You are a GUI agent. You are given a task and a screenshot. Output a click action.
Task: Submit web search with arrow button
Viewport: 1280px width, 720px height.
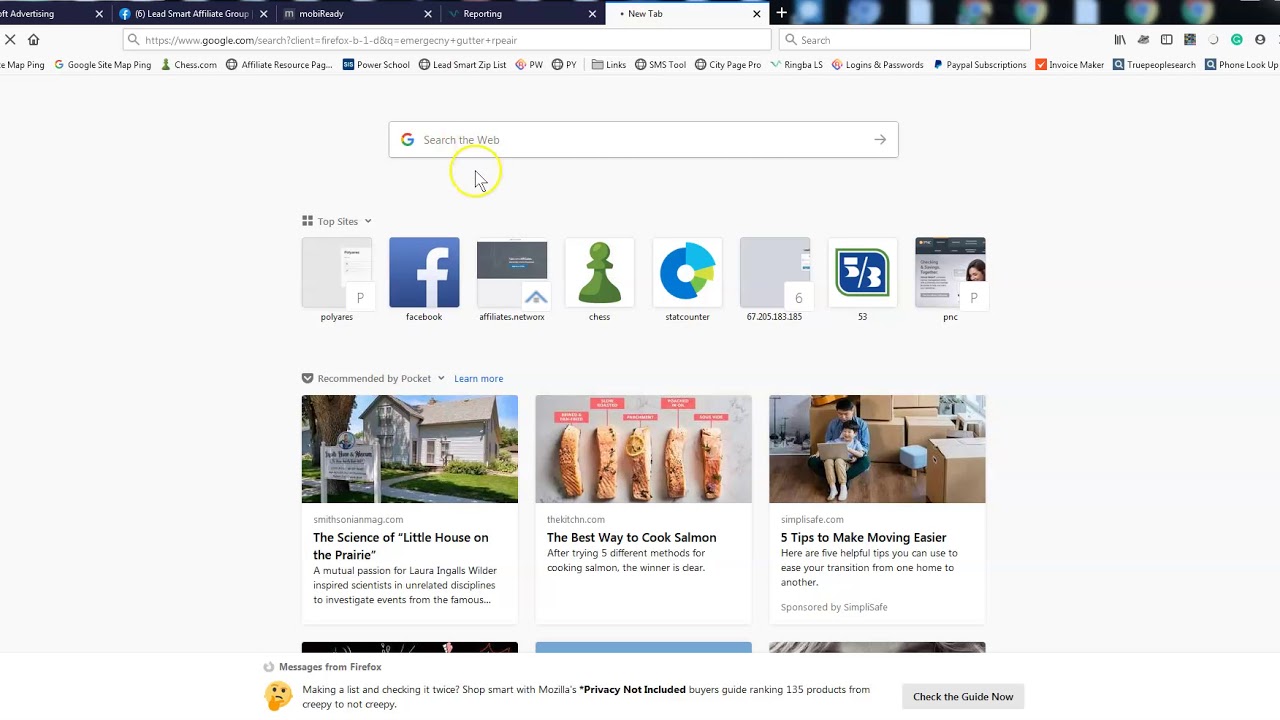[880, 140]
